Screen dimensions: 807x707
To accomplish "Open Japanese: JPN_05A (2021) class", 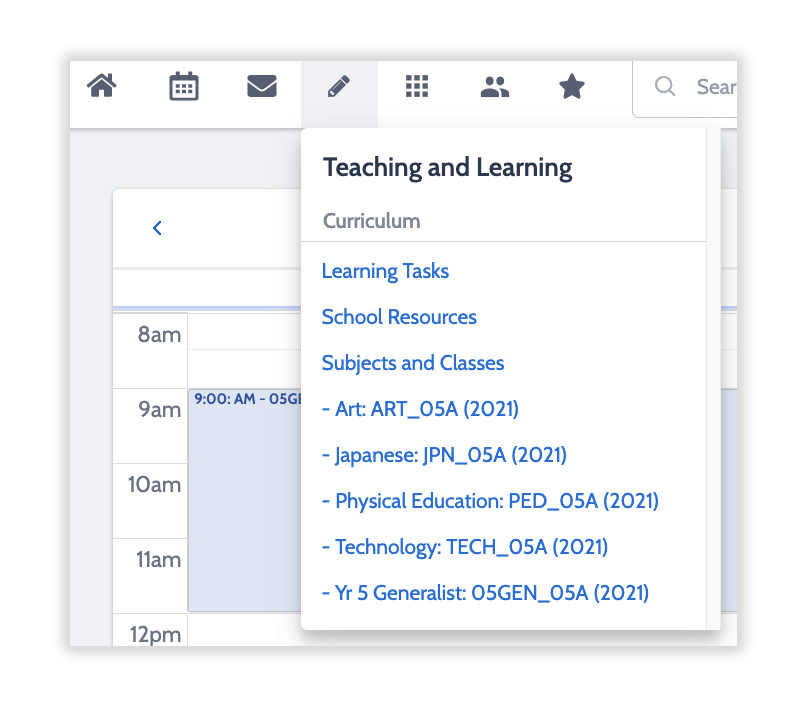I will click(444, 455).
